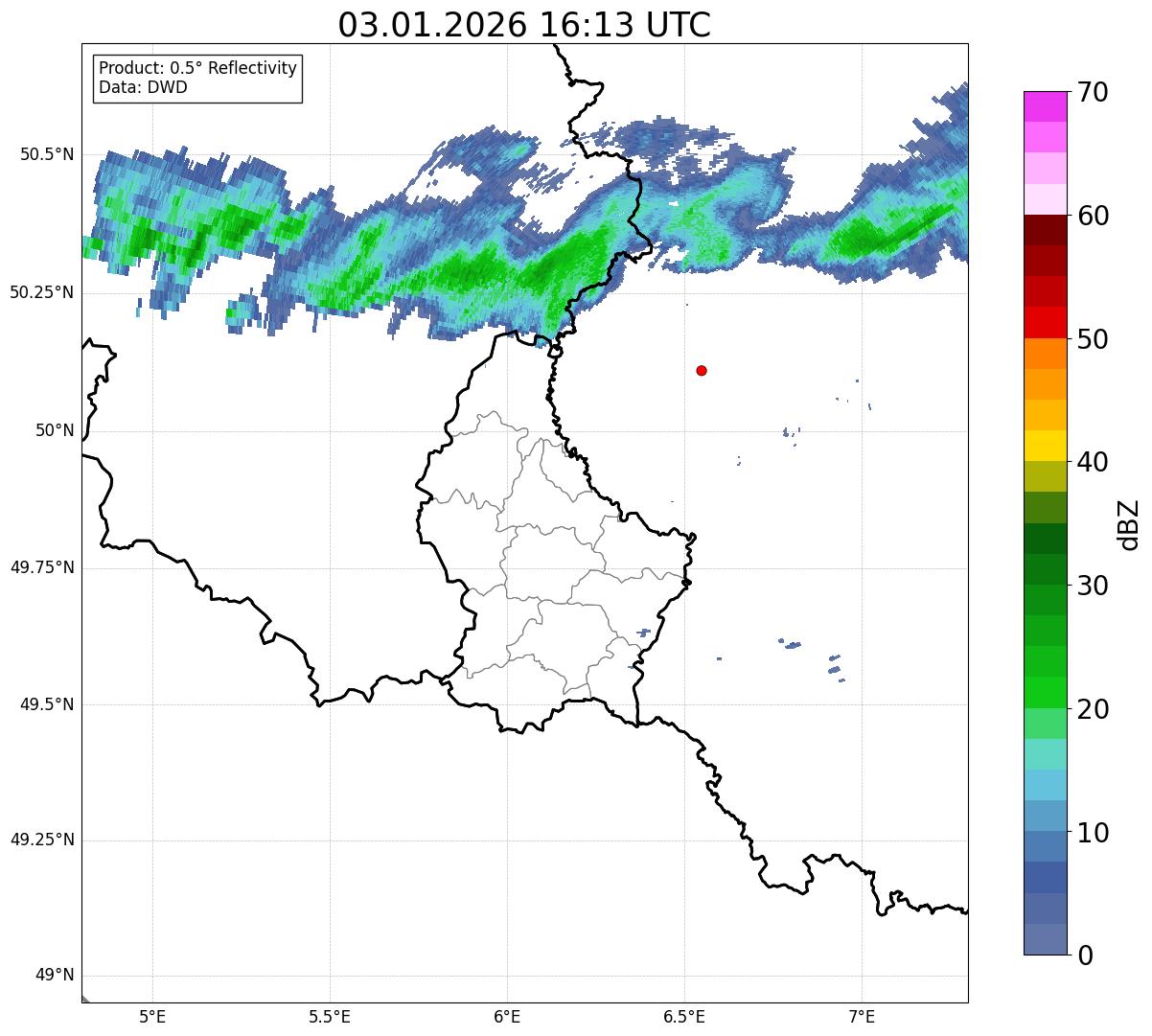Pick the orange swatch just below 50
Screen dimensions: 1152x1036
[x=1045, y=354]
